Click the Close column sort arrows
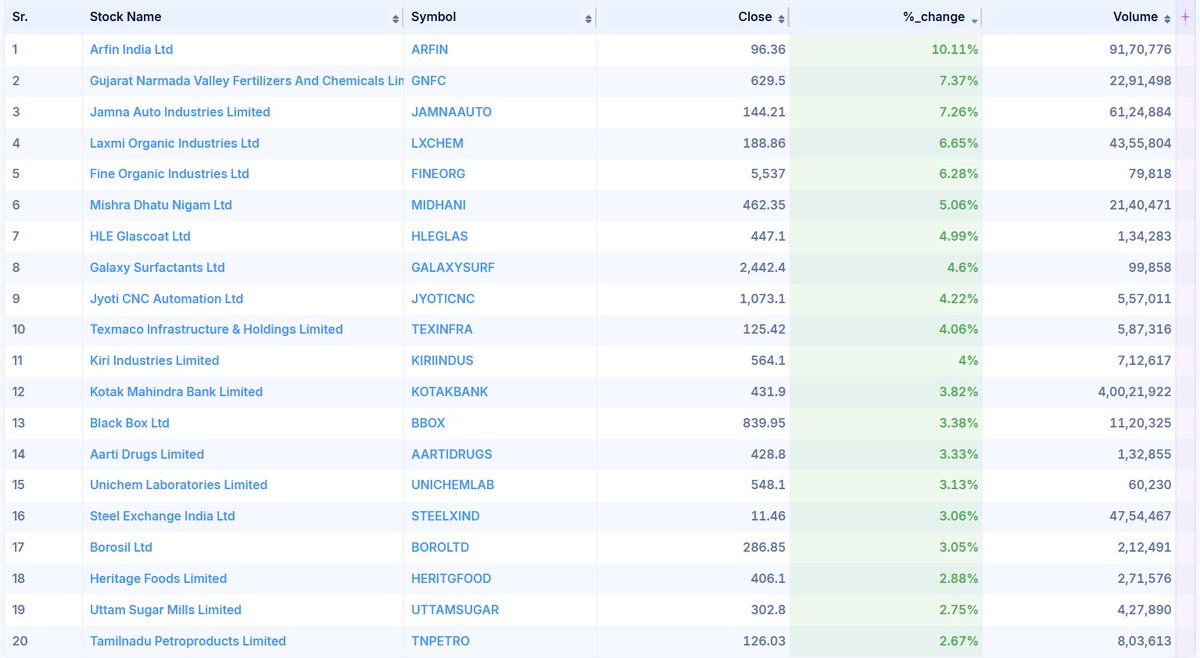 click(781, 18)
